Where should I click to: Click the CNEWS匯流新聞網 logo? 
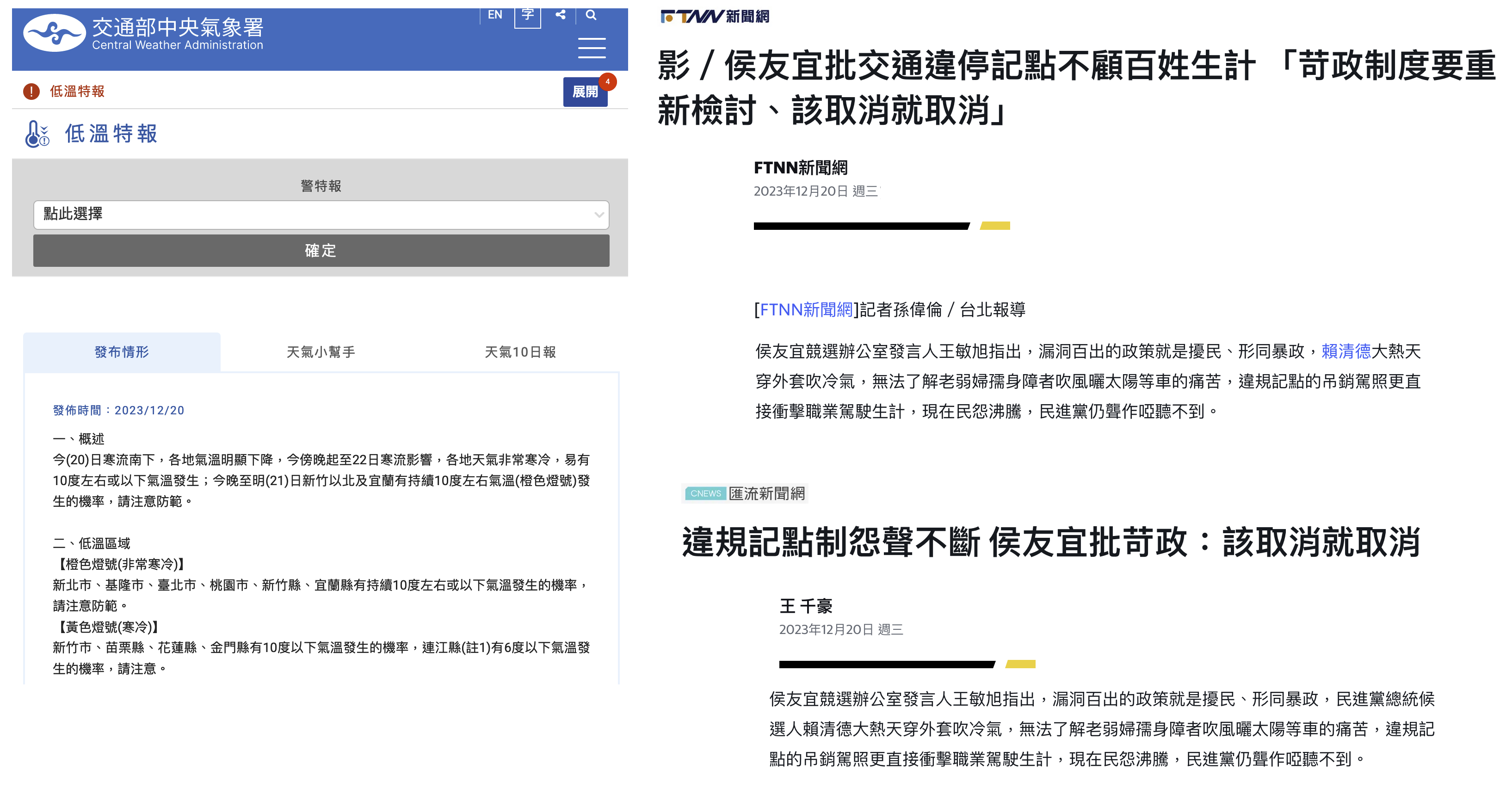[x=745, y=493]
